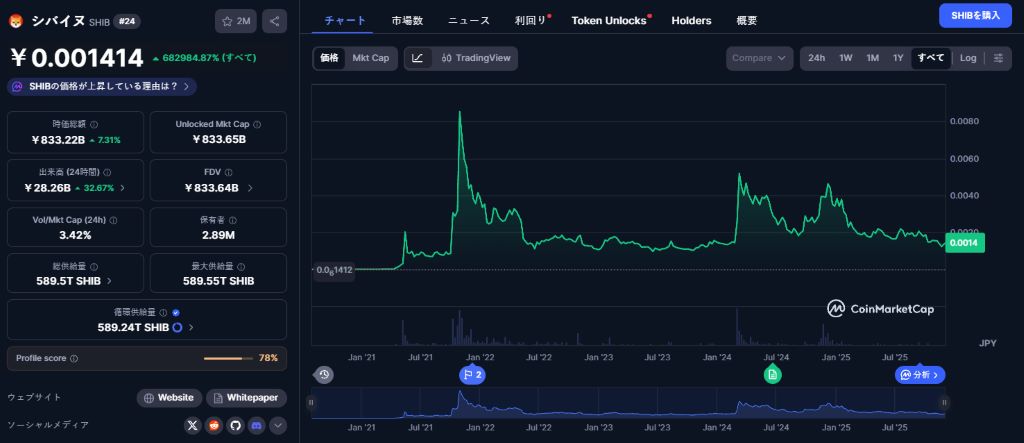This screenshot has width=1024, height=443.
Task: Open the GitHub repository icon
Action: [235, 425]
